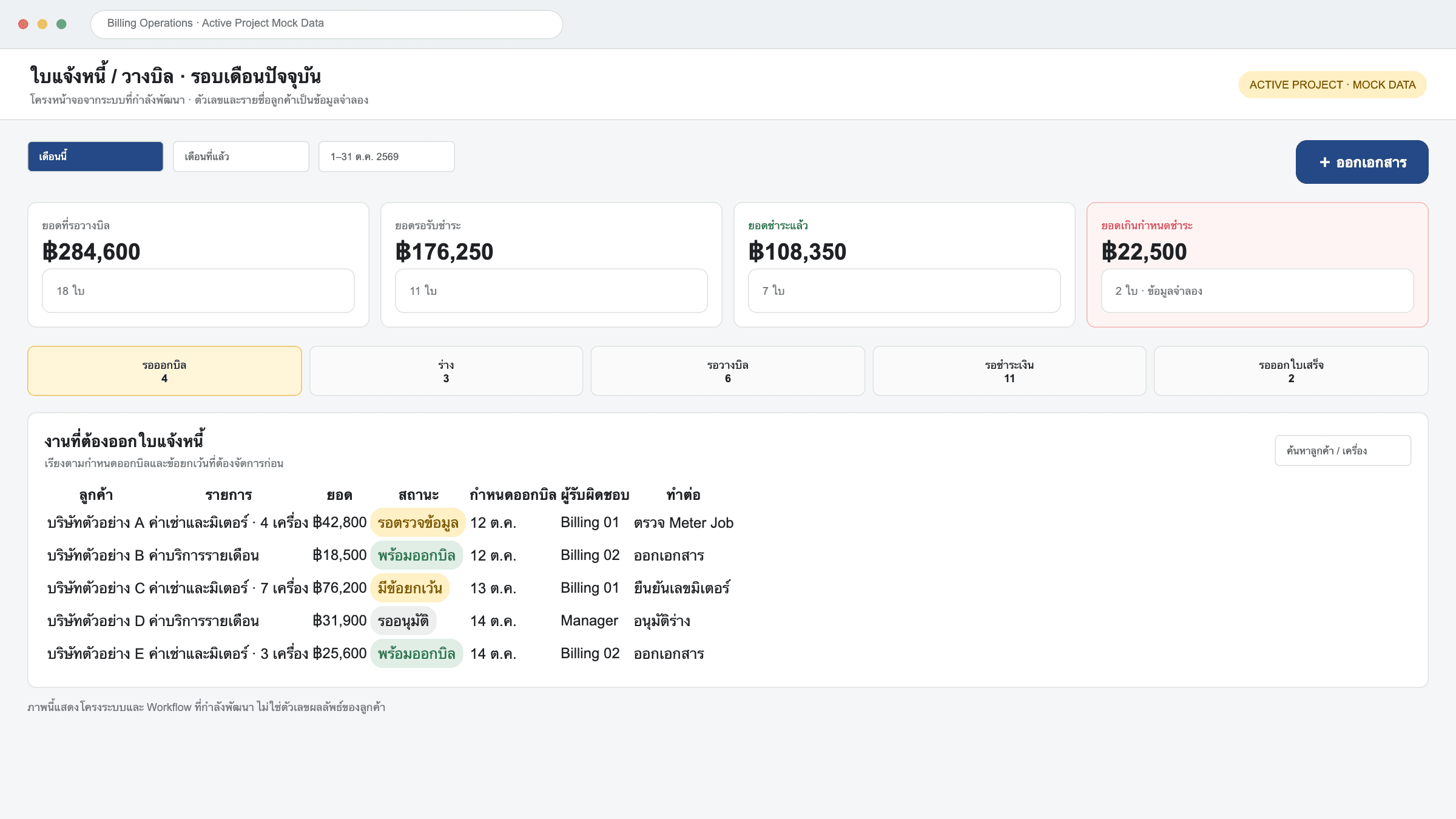Viewport: 1456px width, 819px height.
Task: Select the เดือนนี้ period button
Action: point(95,157)
